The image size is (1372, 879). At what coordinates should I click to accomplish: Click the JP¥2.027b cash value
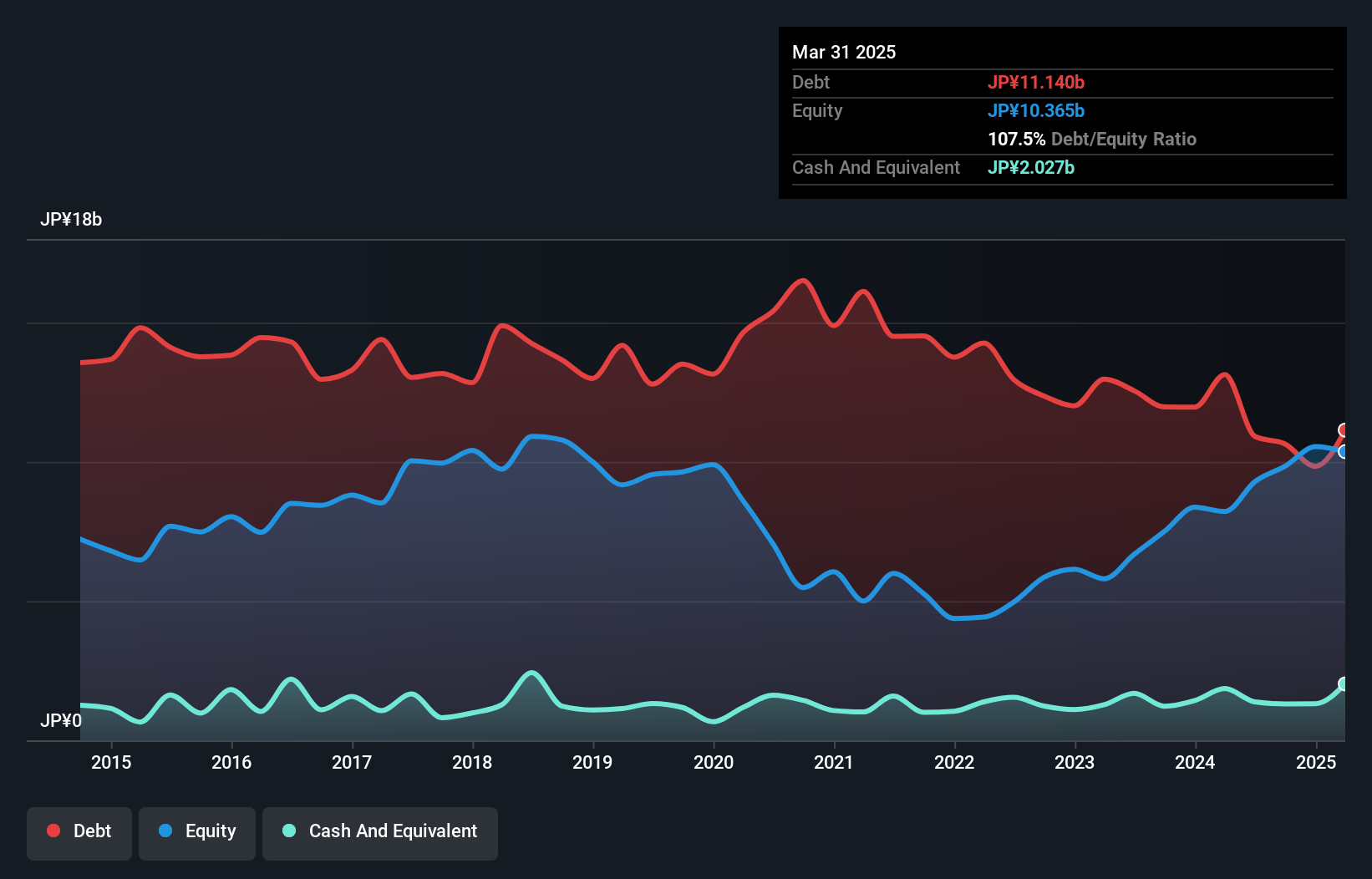(1031, 167)
